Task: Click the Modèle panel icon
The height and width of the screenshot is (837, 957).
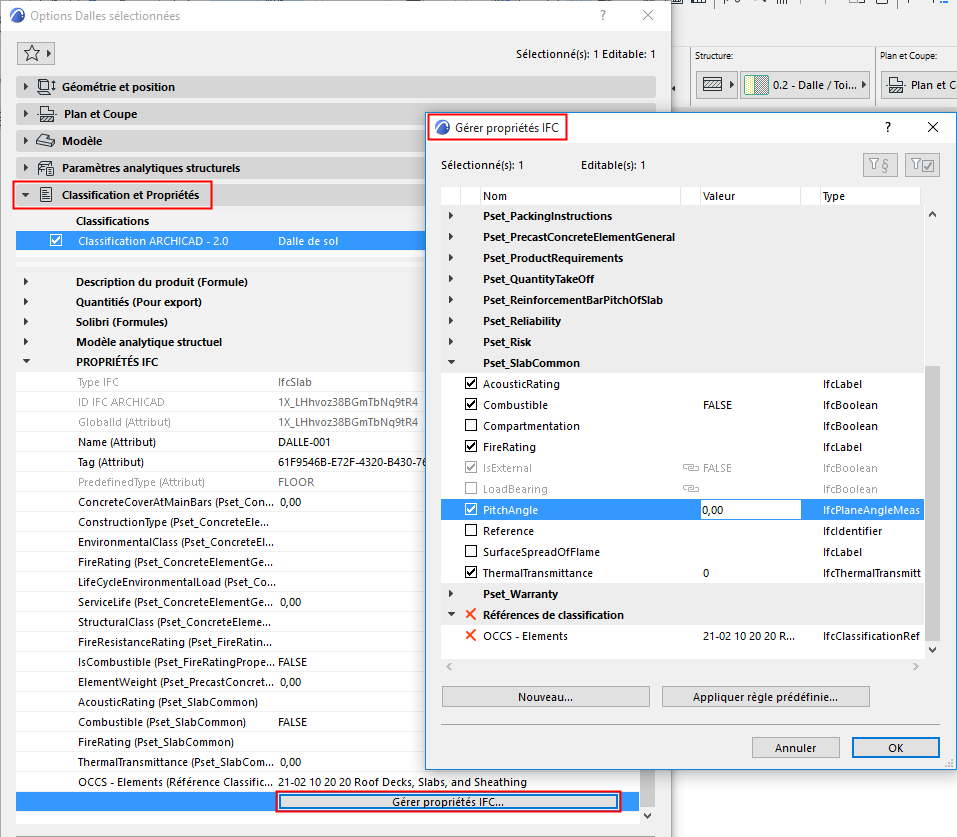Action: [x=45, y=141]
